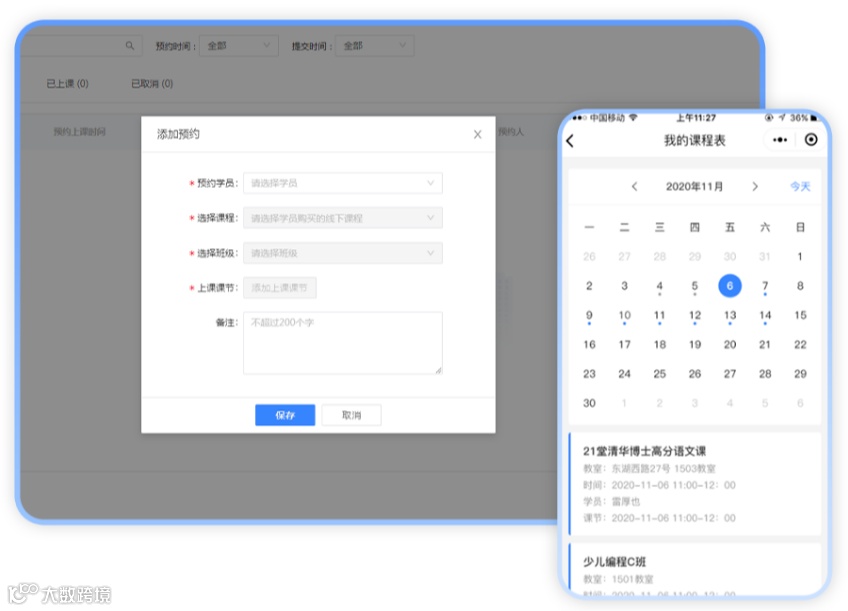The width and height of the screenshot is (848, 611).
Task: Select November 13 in the calendar
Action: pyautogui.click(x=730, y=315)
